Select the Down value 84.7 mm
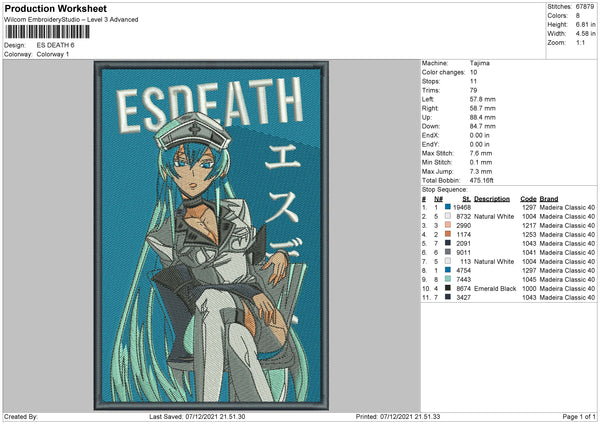600x424 pixels. click(483, 126)
